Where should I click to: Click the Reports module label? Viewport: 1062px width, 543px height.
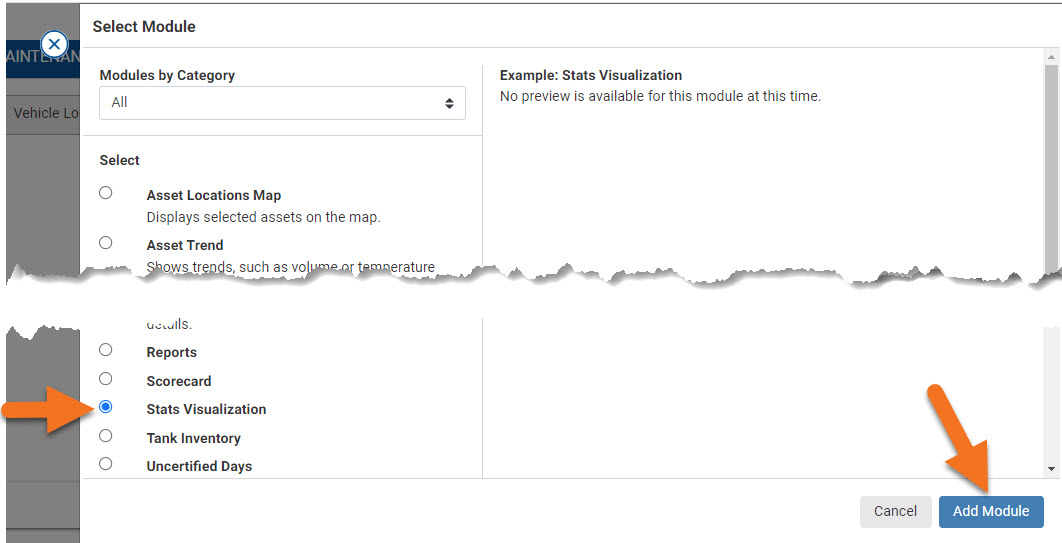coord(172,352)
